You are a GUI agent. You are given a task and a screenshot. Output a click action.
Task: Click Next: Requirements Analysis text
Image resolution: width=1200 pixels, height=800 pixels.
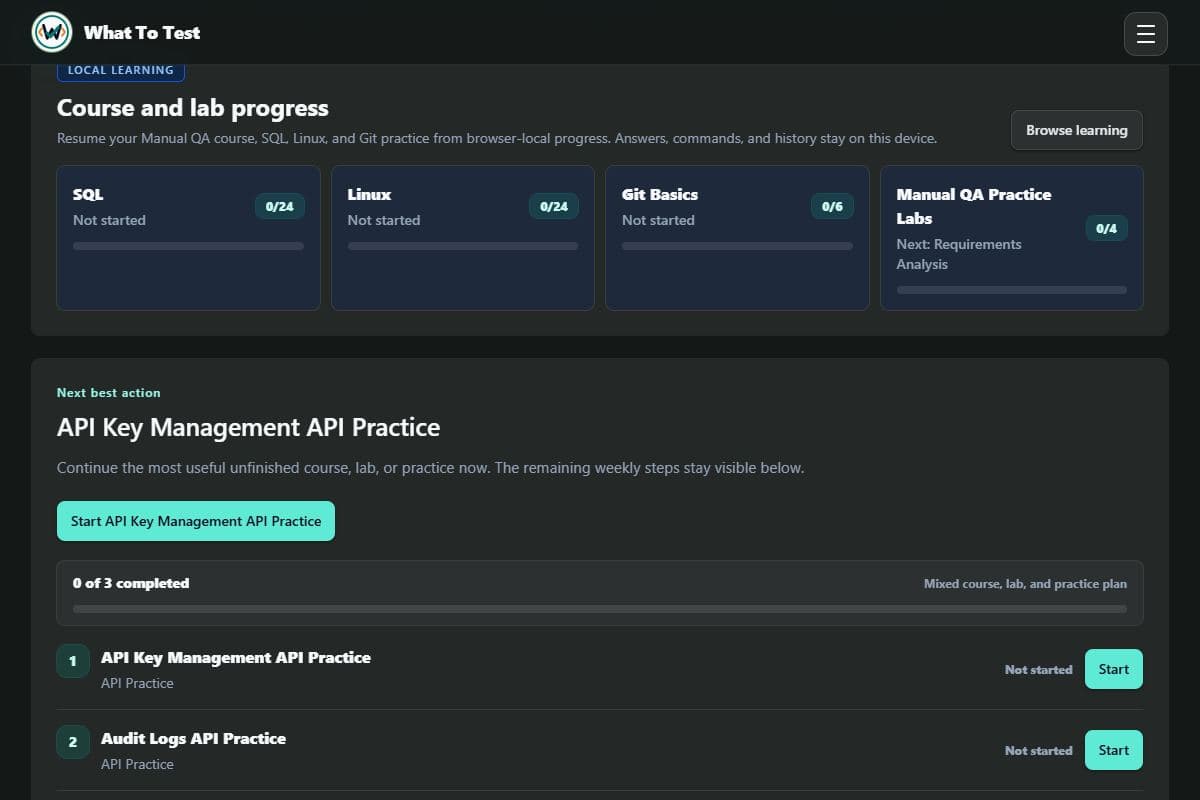(x=959, y=254)
